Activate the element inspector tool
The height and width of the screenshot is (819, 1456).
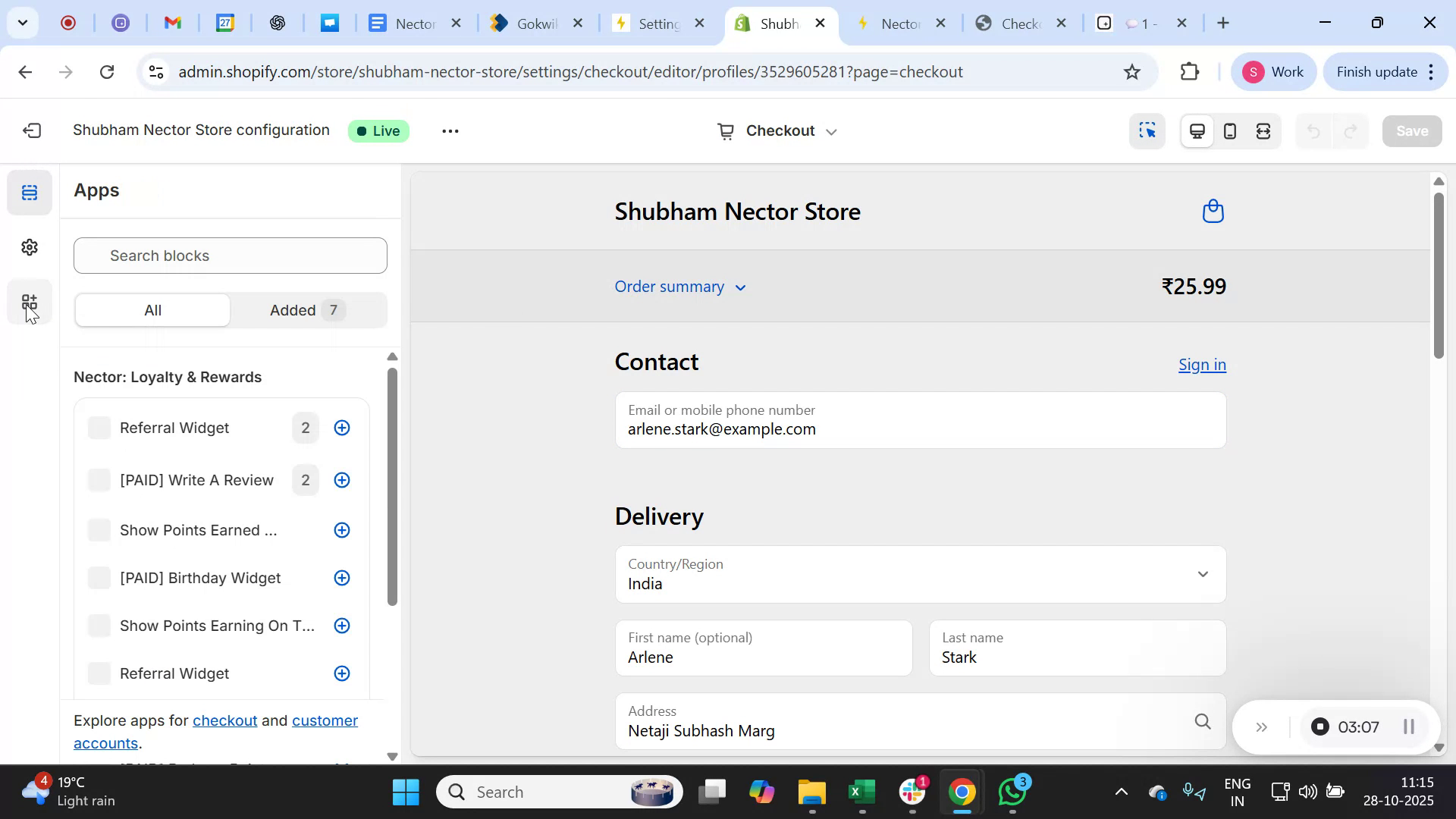(x=1147, y=130)
